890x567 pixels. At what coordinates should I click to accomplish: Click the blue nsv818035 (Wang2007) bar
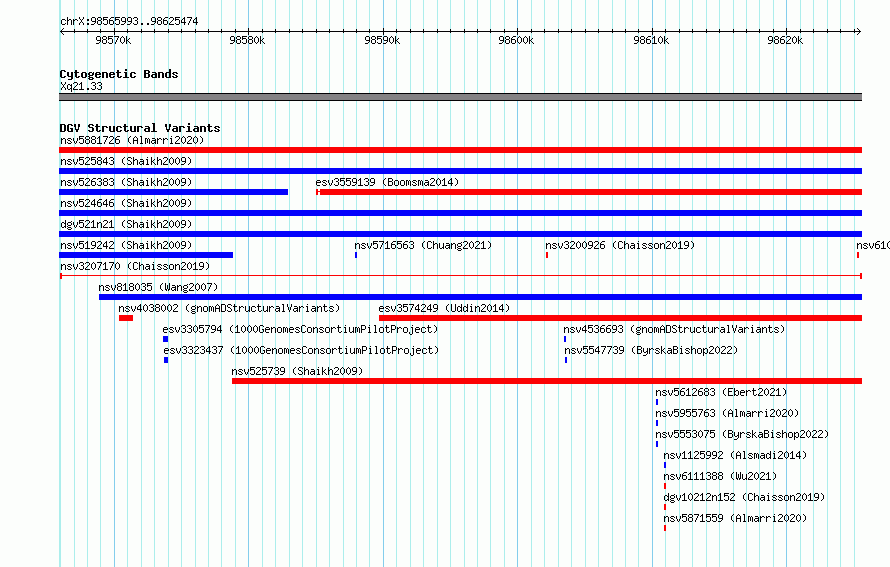[x=480, y=297]
